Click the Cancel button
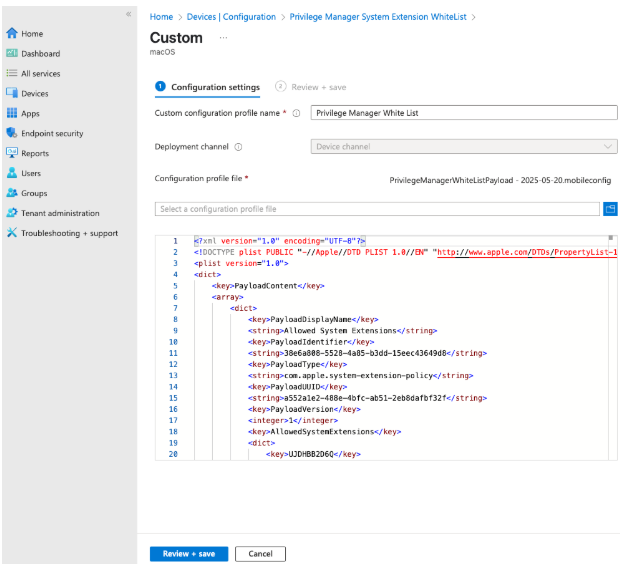 click(260, 554)
